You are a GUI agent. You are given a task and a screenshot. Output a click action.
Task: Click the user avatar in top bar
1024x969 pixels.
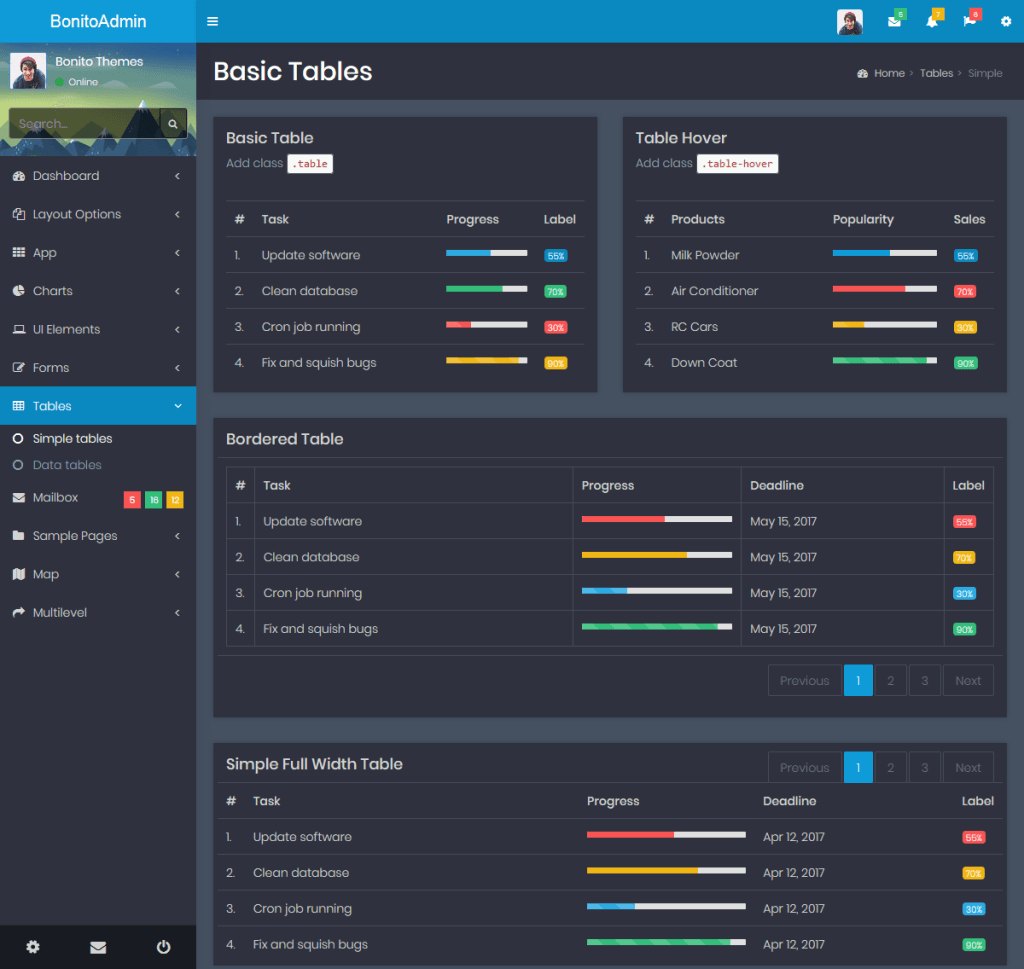point(850,22)
